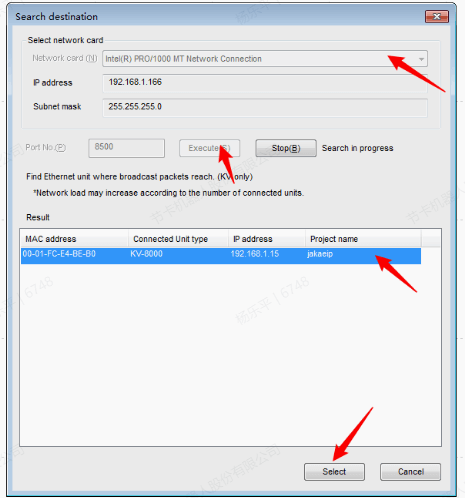Click the 192.168.1.15 cell in results

click(255, 254)
